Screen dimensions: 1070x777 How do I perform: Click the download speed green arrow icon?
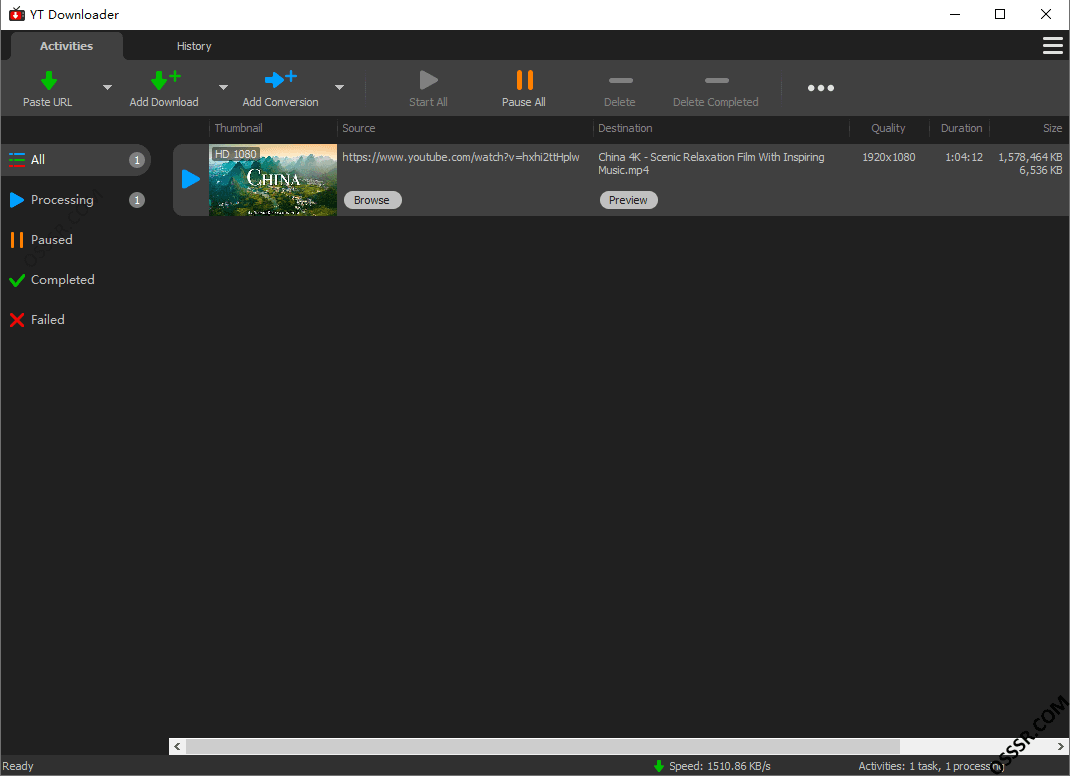click(659, 767)
